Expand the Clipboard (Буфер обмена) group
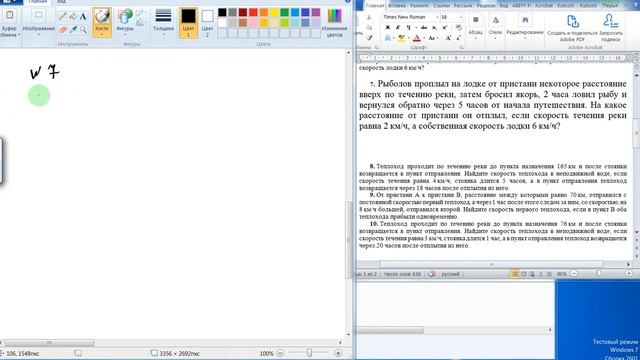This screenshot has width=640, height=360. [x=9, y=22]
